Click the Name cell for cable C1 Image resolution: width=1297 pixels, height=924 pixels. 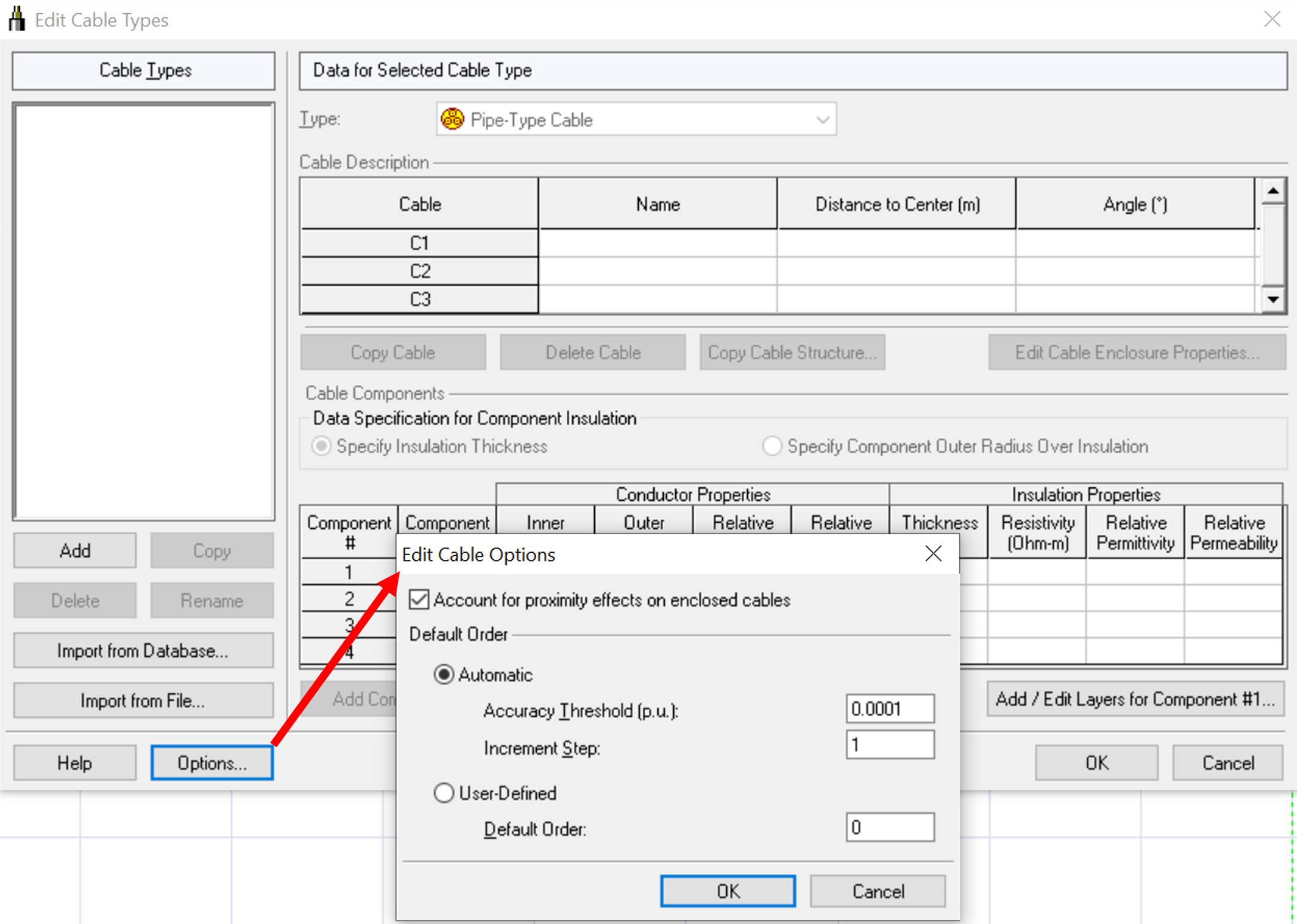(x=658, y=243)
